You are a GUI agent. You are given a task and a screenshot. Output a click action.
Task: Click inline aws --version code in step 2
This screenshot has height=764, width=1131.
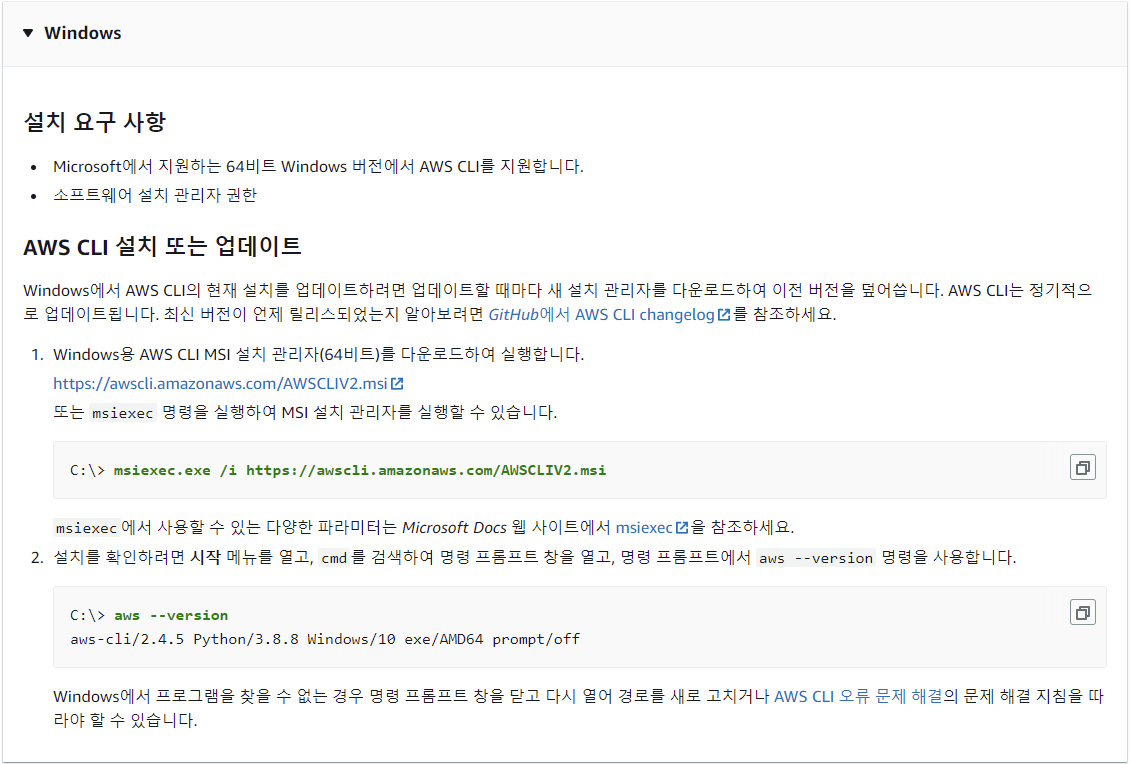(x=816, y=558)
